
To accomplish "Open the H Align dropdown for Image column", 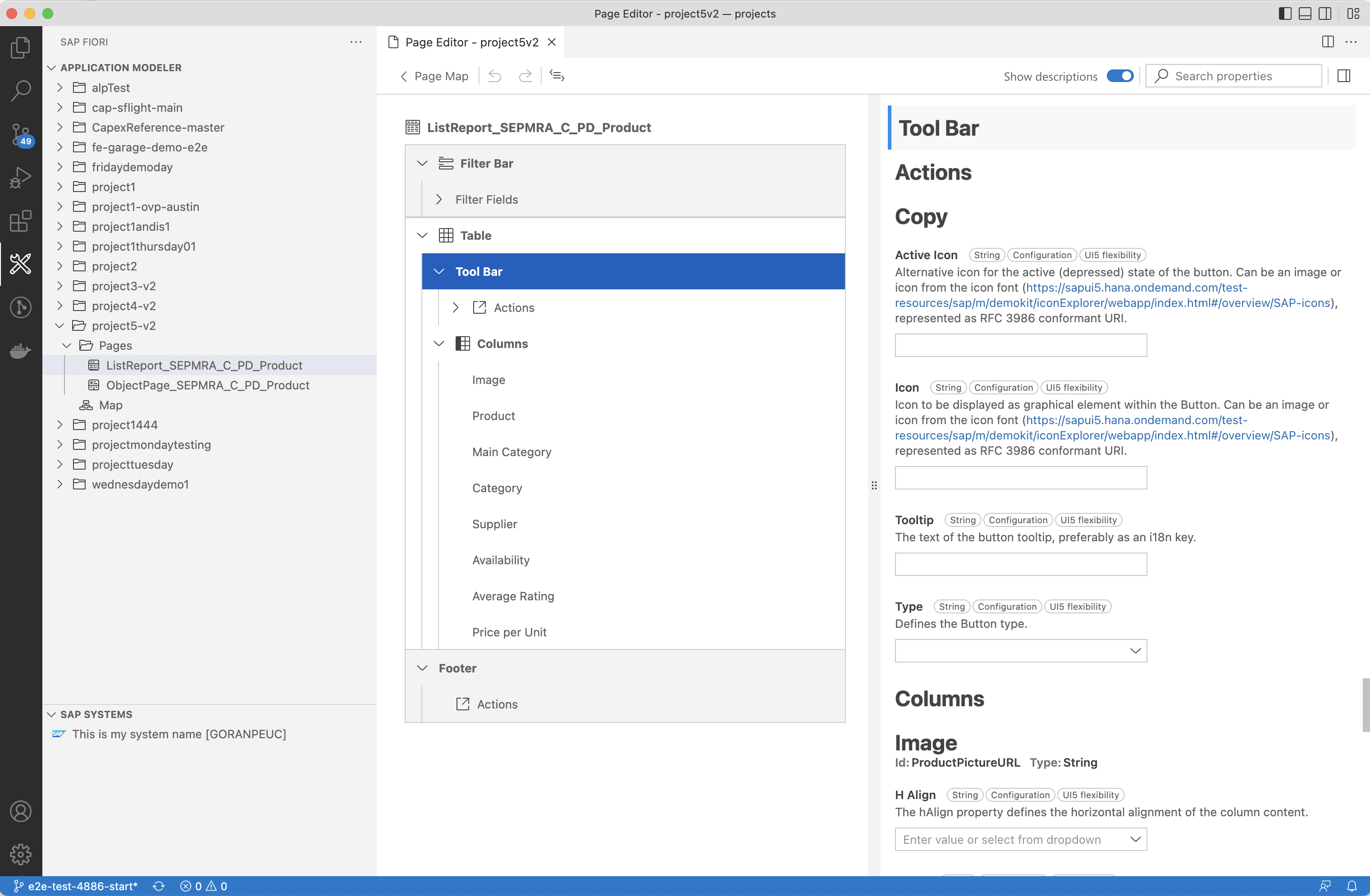I will pos(1135,839).
